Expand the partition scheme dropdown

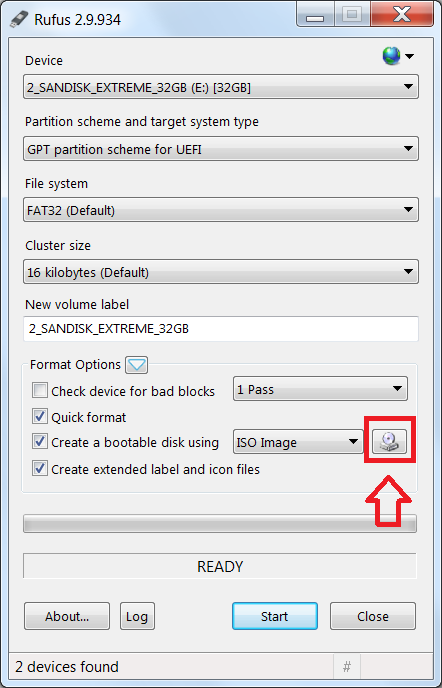[x=221, y=149]
